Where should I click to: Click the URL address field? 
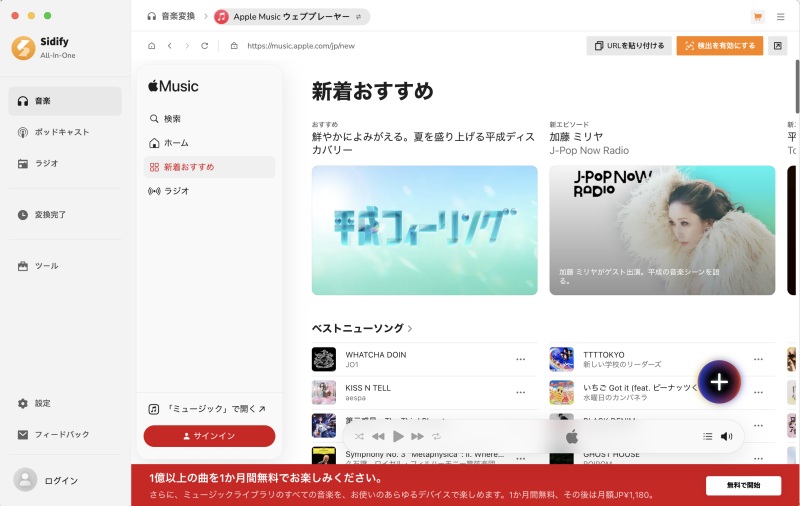point(301,46)
